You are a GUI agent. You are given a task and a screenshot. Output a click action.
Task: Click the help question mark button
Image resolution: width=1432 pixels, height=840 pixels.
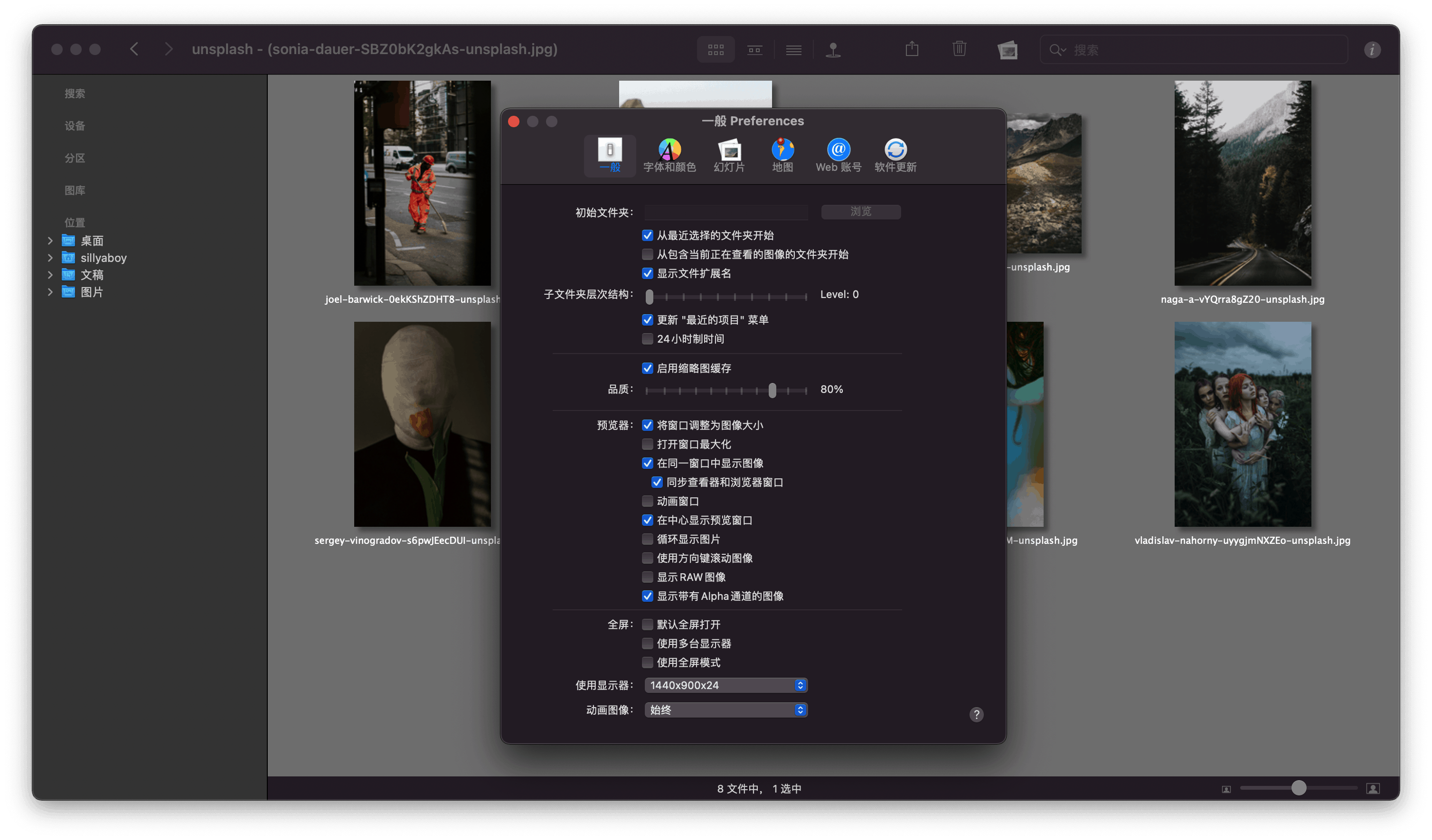(x=976, y=715)
